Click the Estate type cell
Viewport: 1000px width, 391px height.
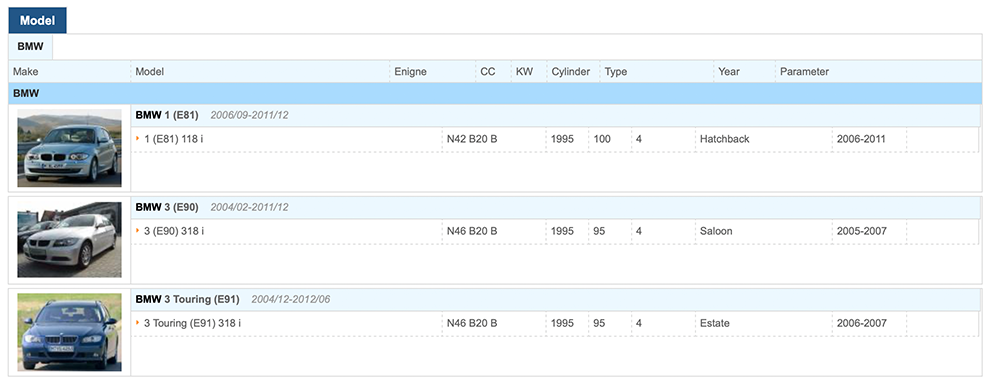pyautogui.click(x=715, y=323)
